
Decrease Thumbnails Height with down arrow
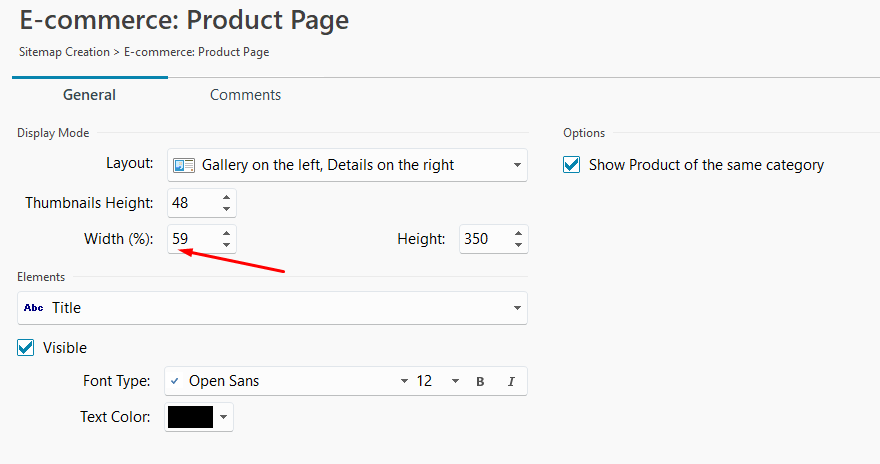(x=227, y=209)
